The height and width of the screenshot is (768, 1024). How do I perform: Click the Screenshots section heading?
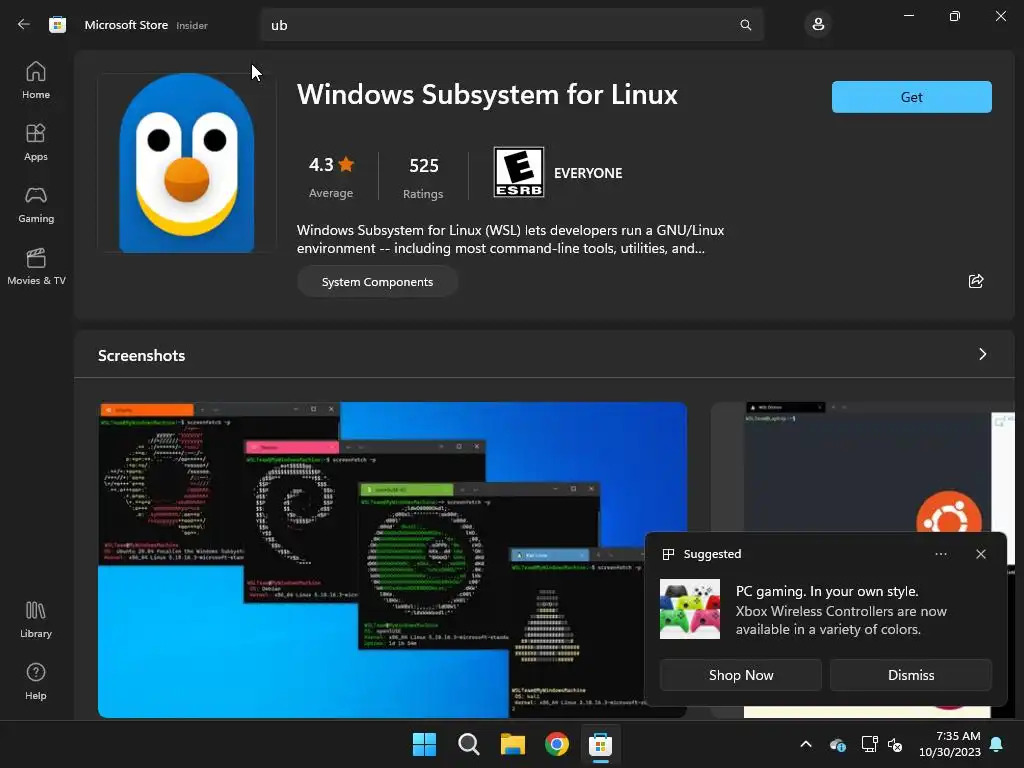coord(142,355)
